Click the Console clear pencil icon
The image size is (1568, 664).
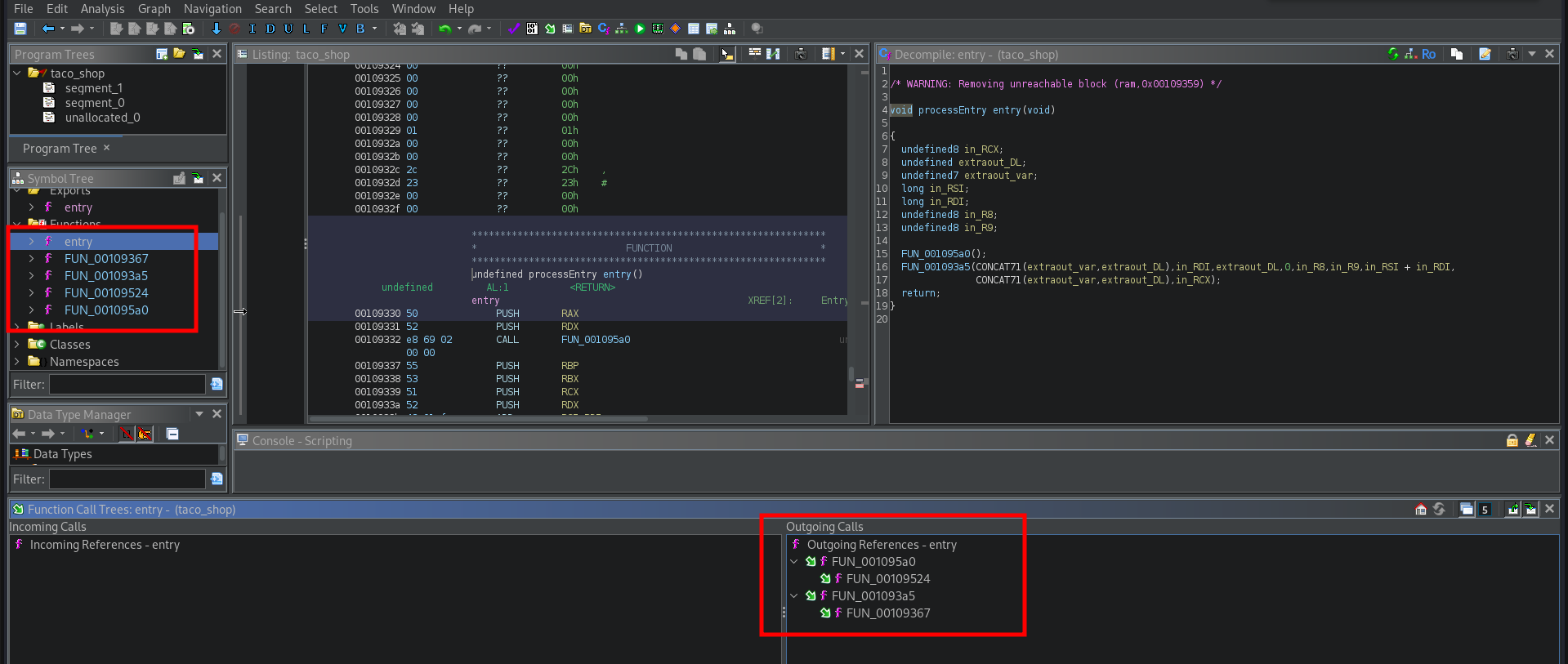tap(1530, 440)
